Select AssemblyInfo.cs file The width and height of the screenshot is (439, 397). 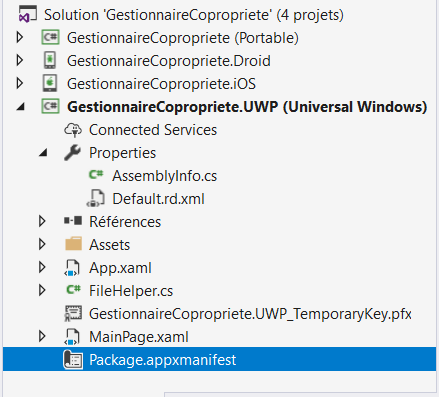(164, 176)
